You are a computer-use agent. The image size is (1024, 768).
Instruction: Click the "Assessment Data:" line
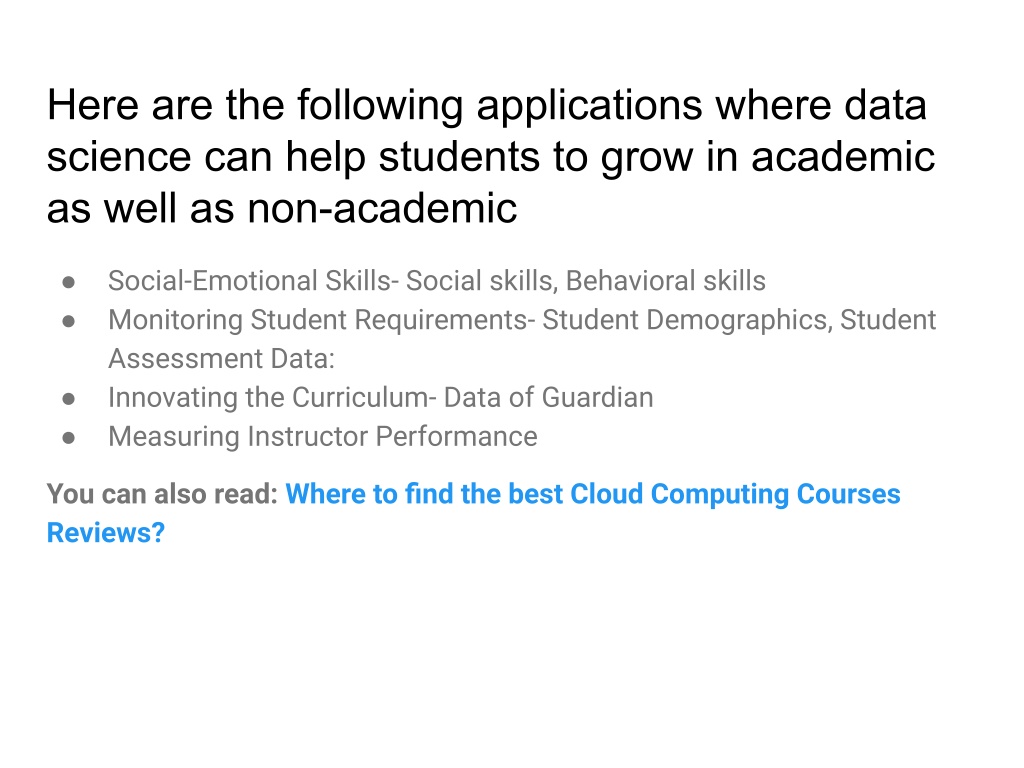click(221, 359)
